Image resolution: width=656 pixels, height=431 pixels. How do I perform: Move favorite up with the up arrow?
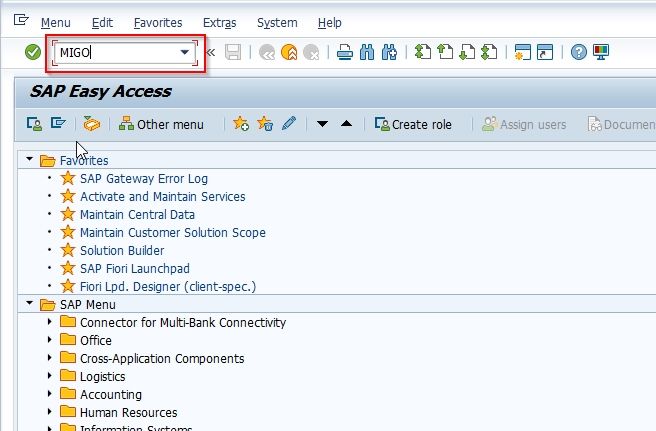[x=346, y=124]
